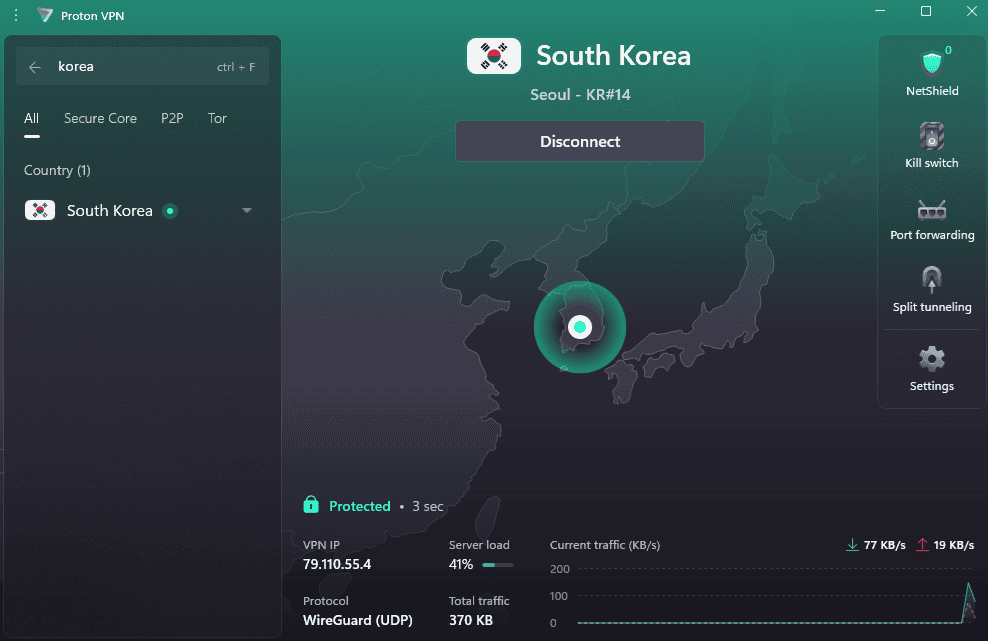The width and height of the screenshot is (988, 641).
Task: Click the search field containing korea
Action: click(x=130, y=67)
